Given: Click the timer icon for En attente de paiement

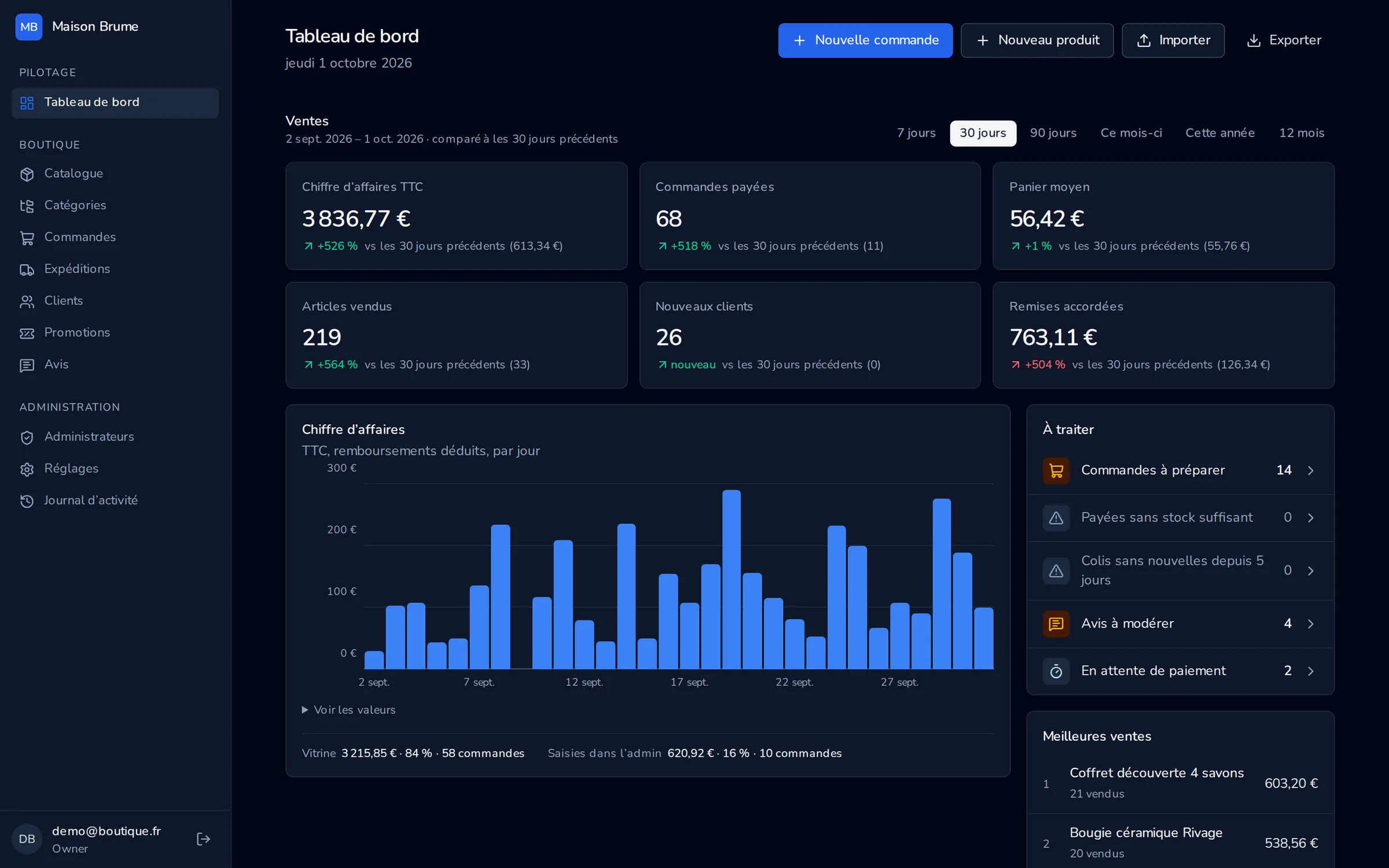Looking at the screenshot, I should click(x=1056, y=671).
